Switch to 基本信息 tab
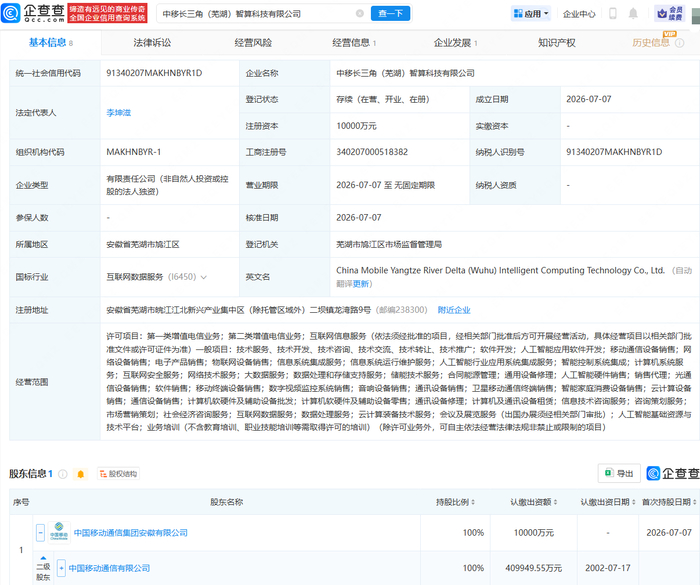The height and width of the screenshot is (585, 700). [50, 43]
